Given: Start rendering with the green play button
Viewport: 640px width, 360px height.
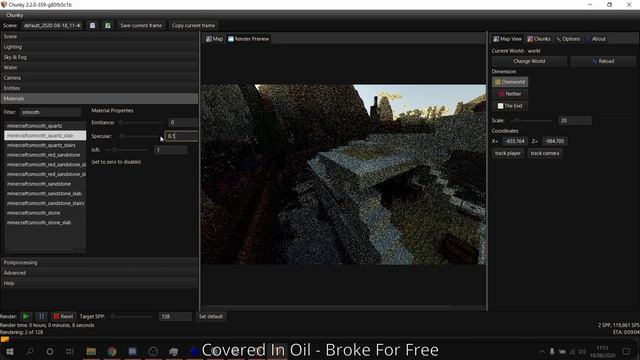Looking at the screenshot, I should pyautogui.click(x=26, y=316).
